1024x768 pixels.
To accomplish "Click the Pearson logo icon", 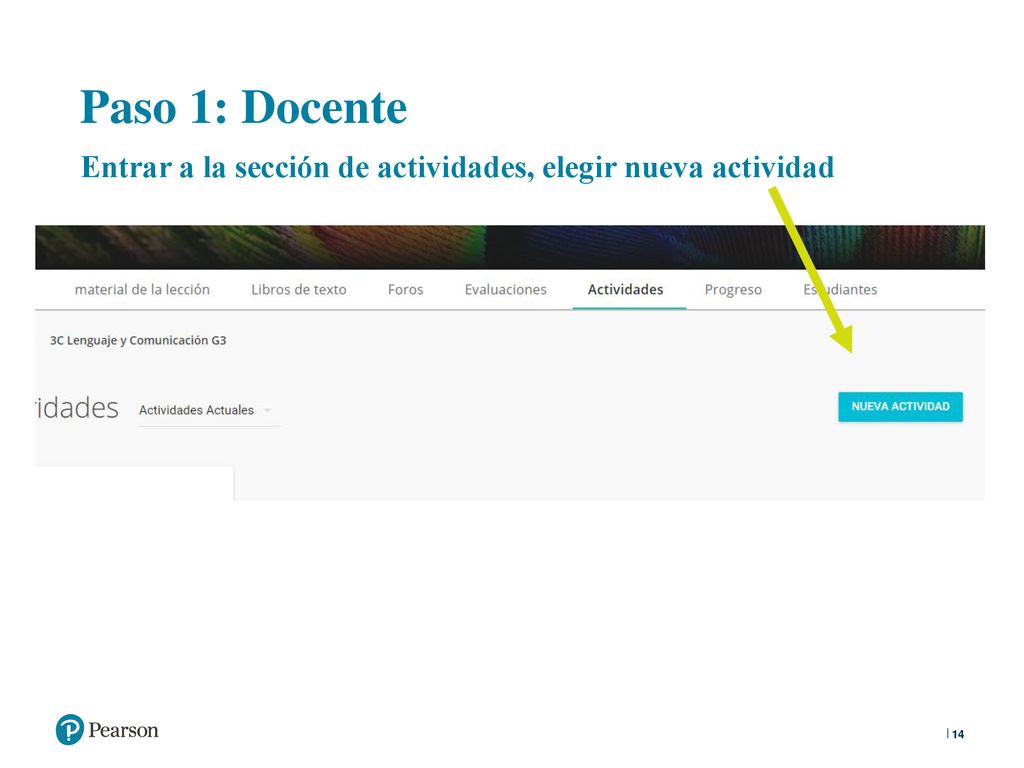I will 70,729.
